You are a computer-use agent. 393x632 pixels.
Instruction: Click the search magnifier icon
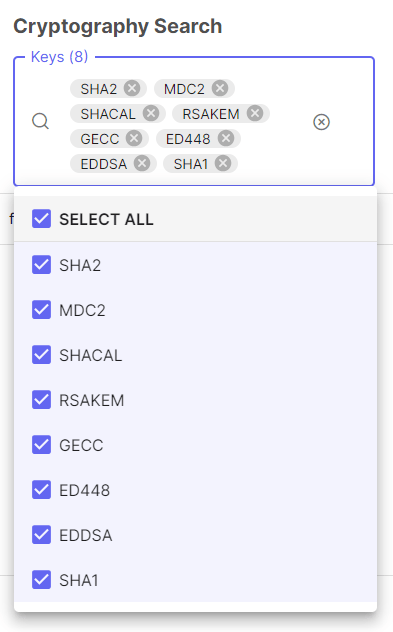pyautogui.click(x=40, y=121)
